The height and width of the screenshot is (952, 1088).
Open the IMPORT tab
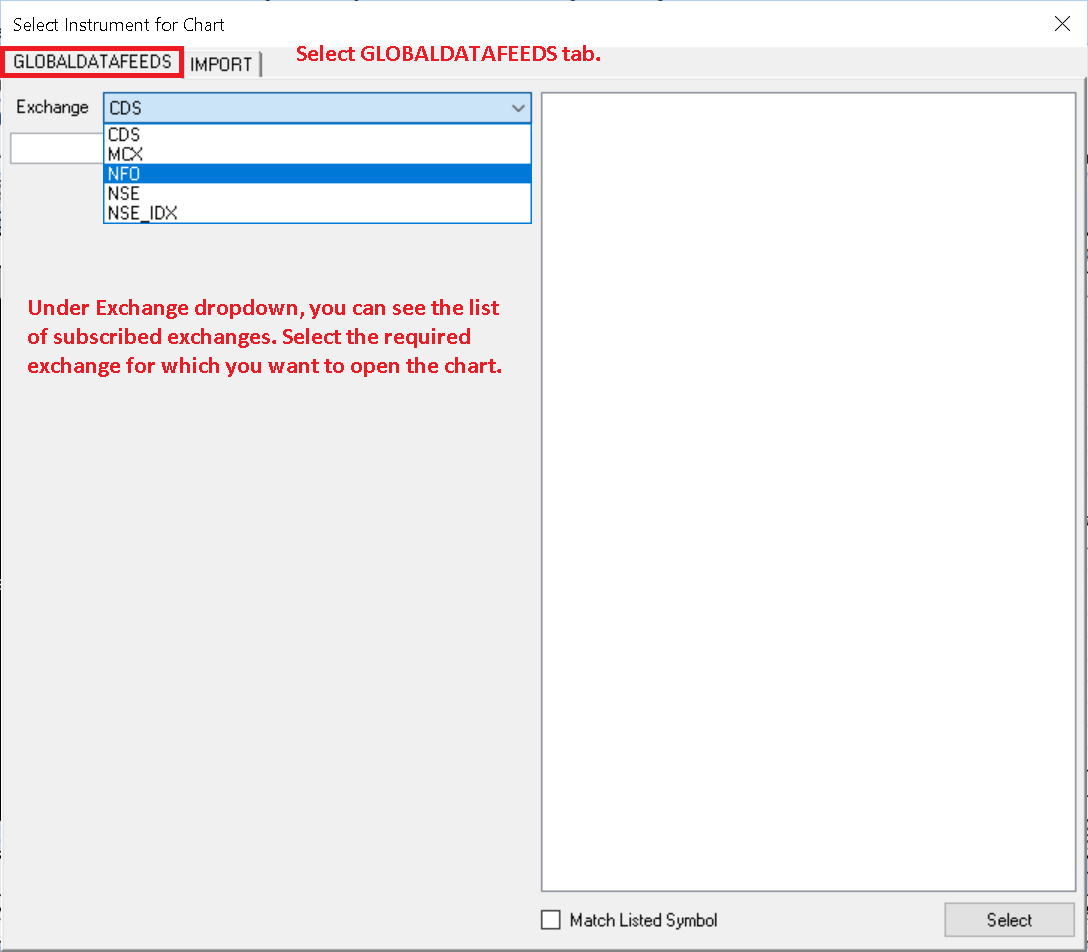pyautogui.click(x=221, y=64)
